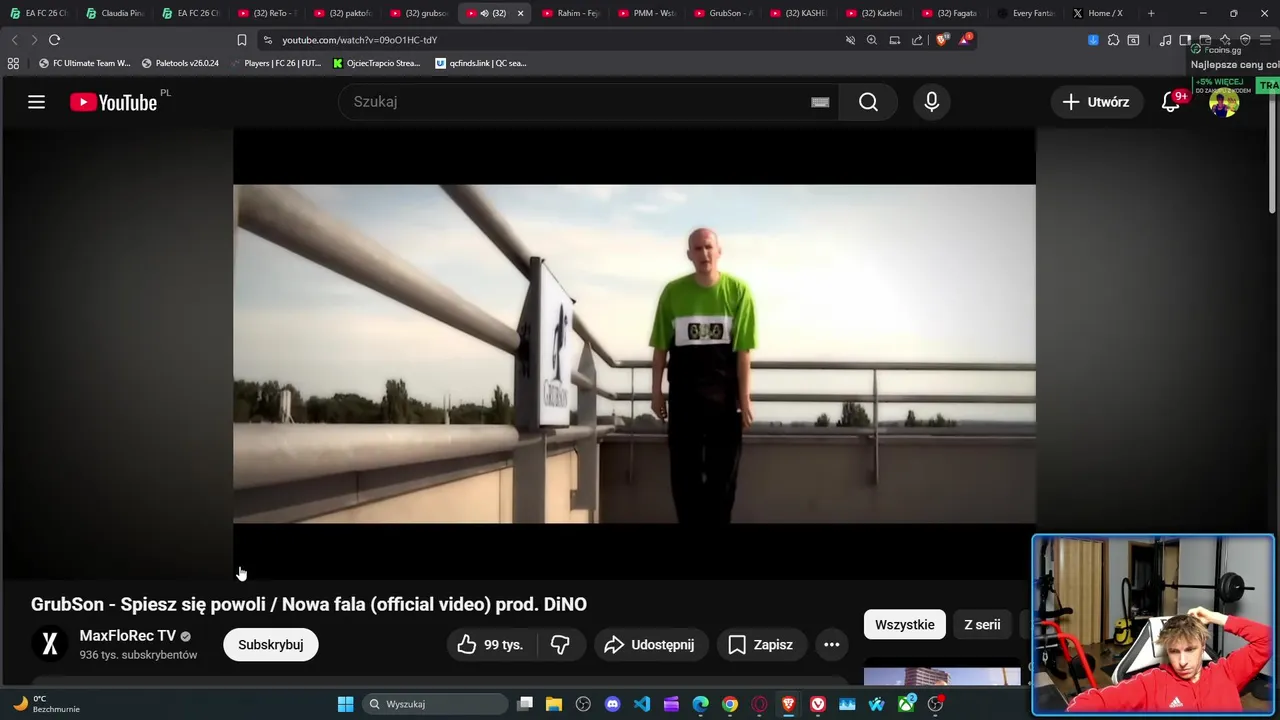Close the active YouTube tab

(520, 13)
